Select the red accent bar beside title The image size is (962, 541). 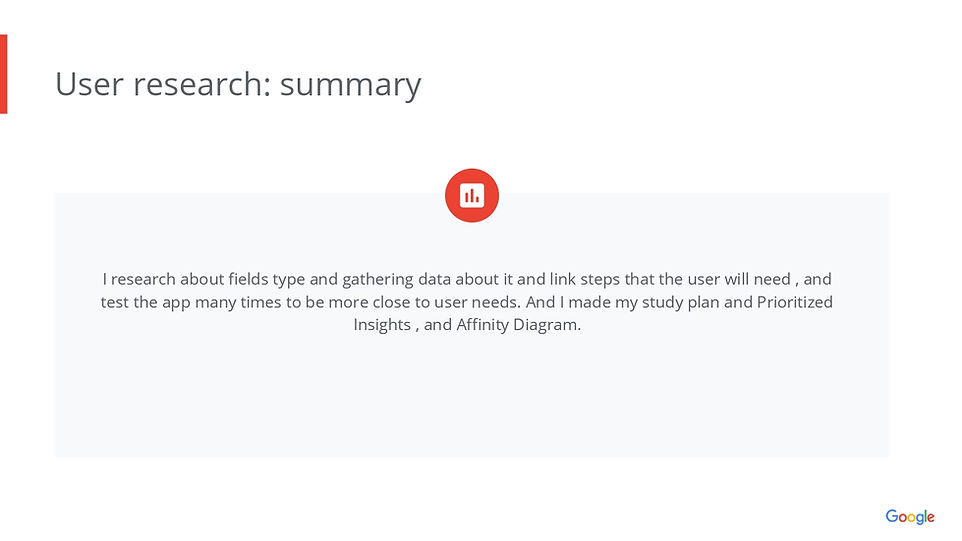[x=3, y=74]
